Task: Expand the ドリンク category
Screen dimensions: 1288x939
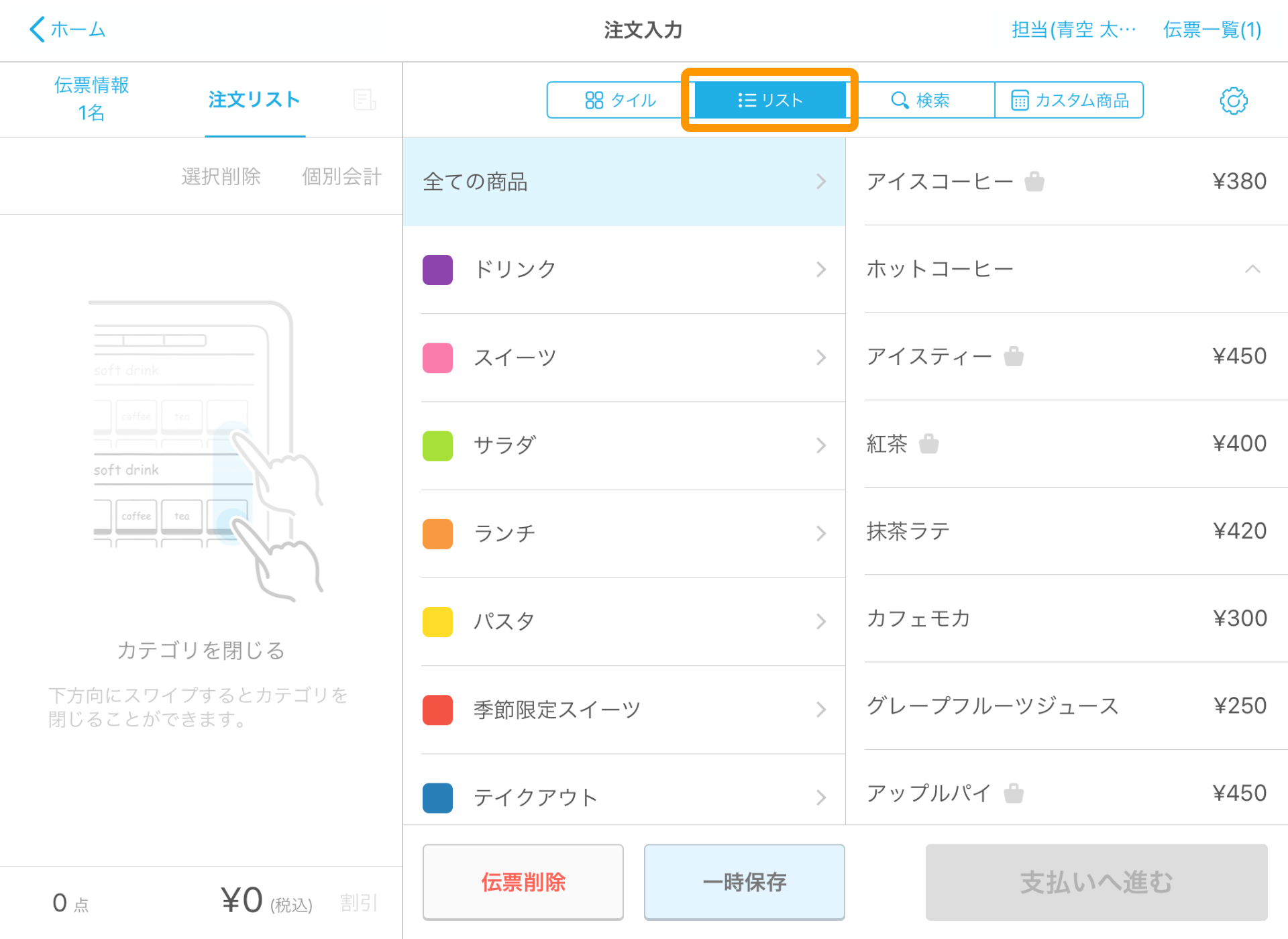Action: point(624,270)
